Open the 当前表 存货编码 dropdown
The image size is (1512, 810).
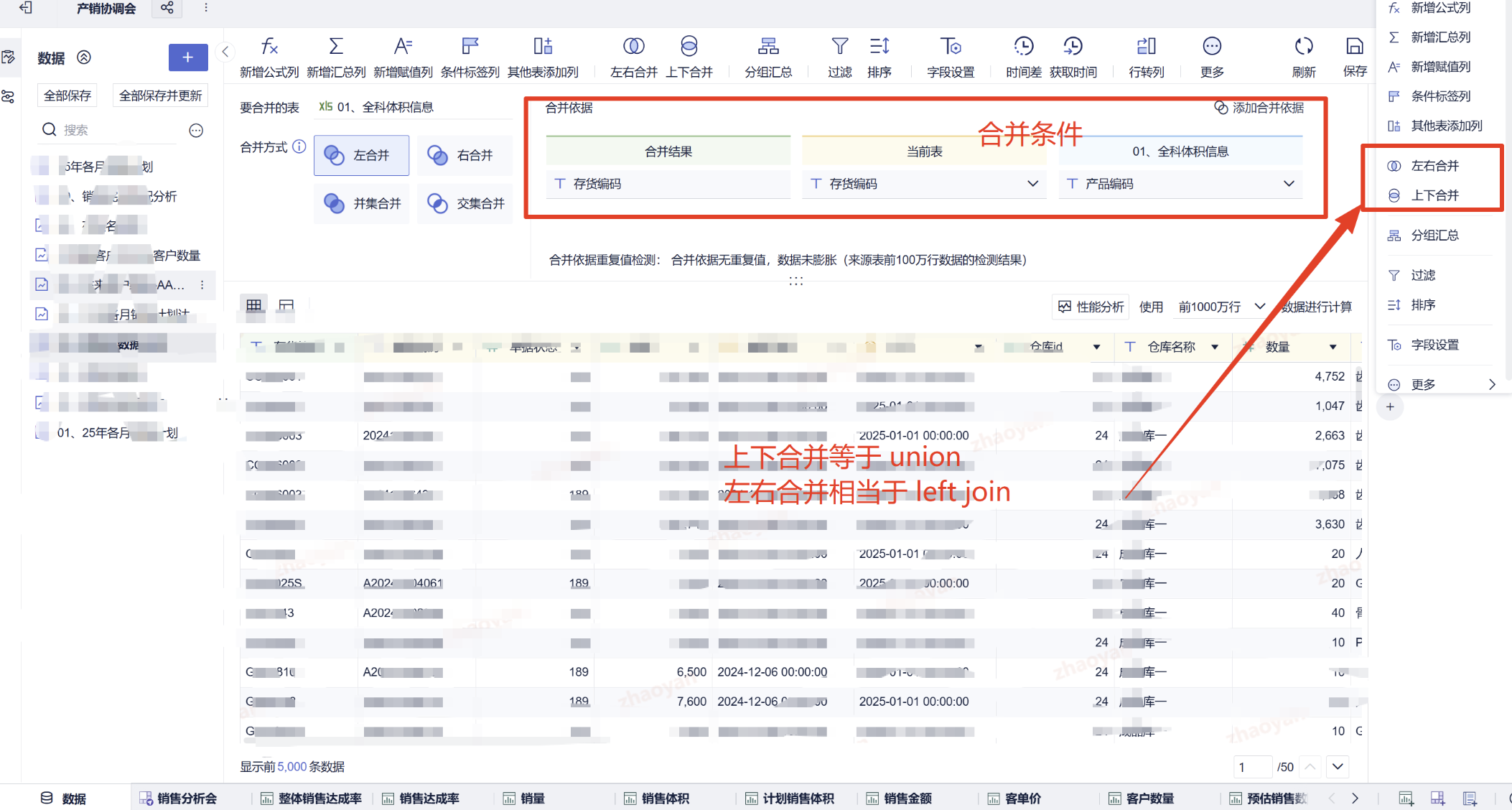tap(924, 184)
